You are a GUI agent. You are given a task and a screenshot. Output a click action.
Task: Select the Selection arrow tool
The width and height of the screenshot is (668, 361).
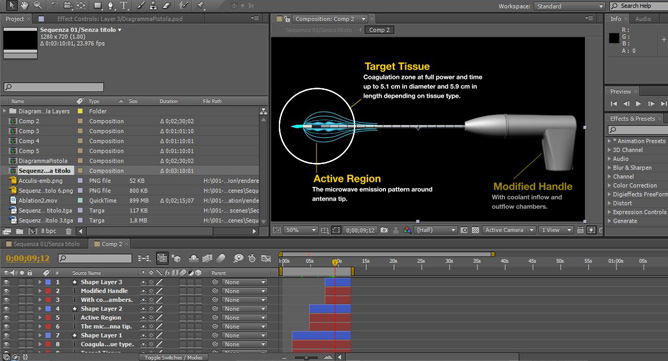click(12, 6)
